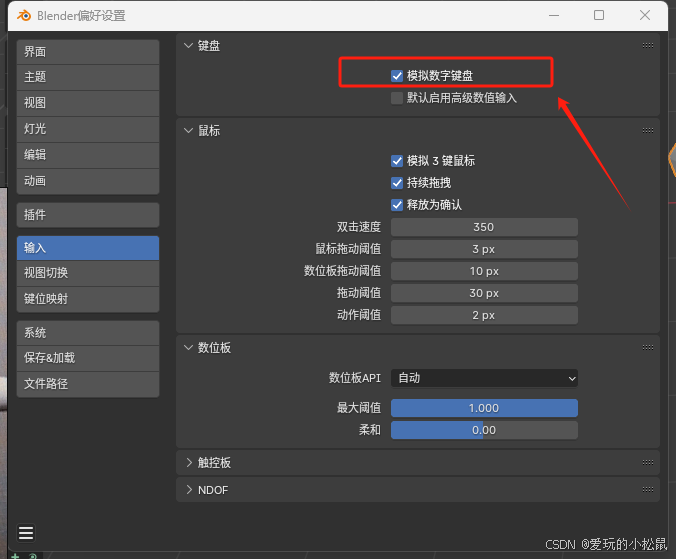Uncheck 模拟数字键盘 checkbox

[397, 76]
